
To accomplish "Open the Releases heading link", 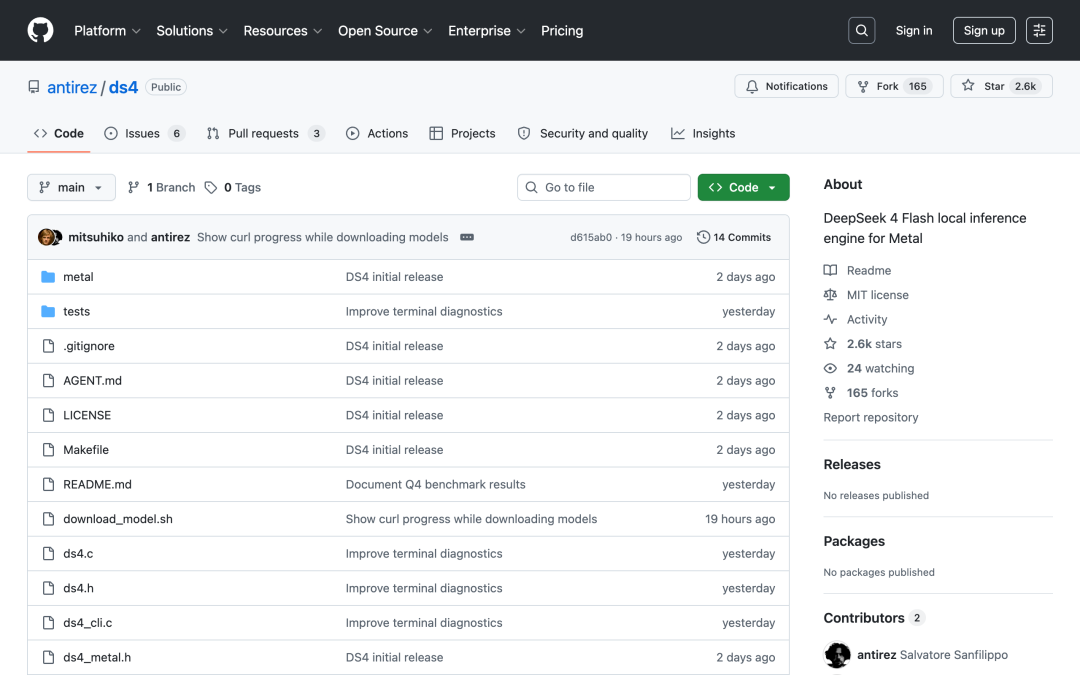I will [852, 464].
